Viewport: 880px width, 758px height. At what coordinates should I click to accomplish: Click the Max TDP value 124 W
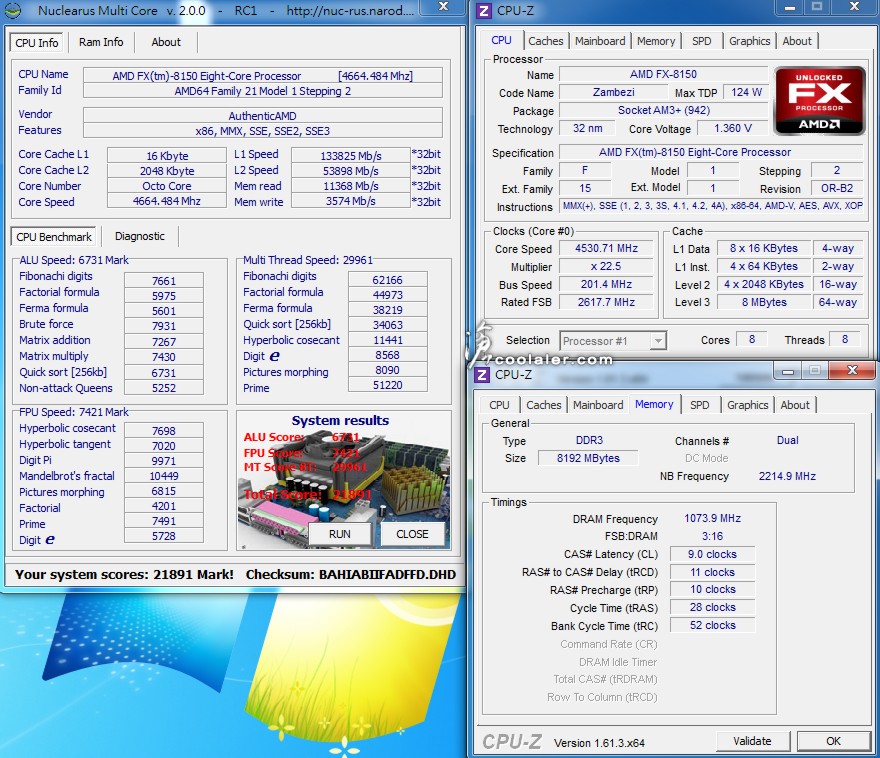tap(746, 92)
